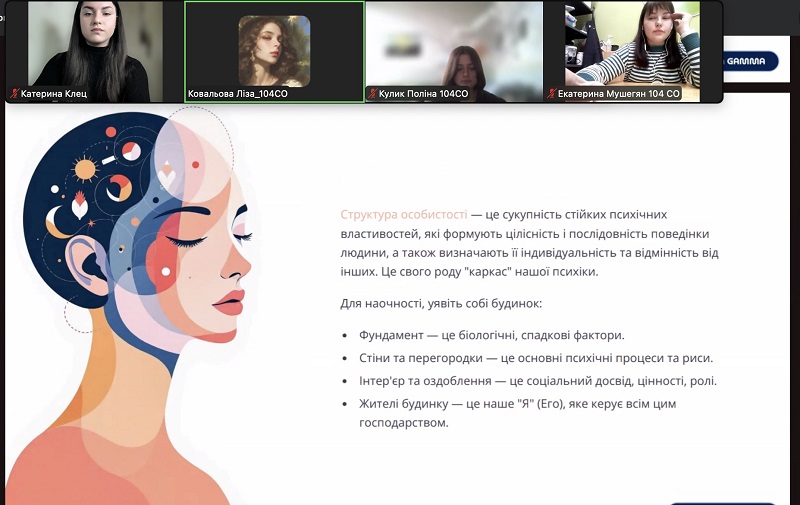Click the Gamma logo badge

[x=747, y=61]
